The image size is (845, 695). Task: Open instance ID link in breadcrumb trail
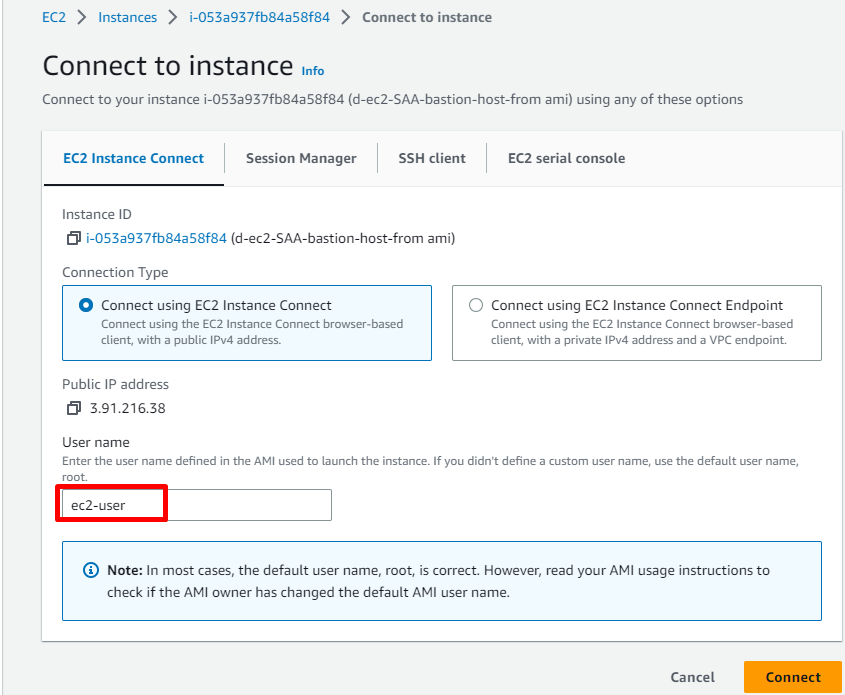click(x=260, y=17)
